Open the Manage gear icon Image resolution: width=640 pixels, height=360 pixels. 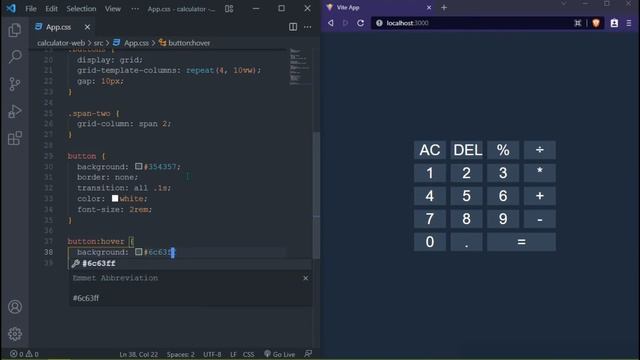click(15, 334)
